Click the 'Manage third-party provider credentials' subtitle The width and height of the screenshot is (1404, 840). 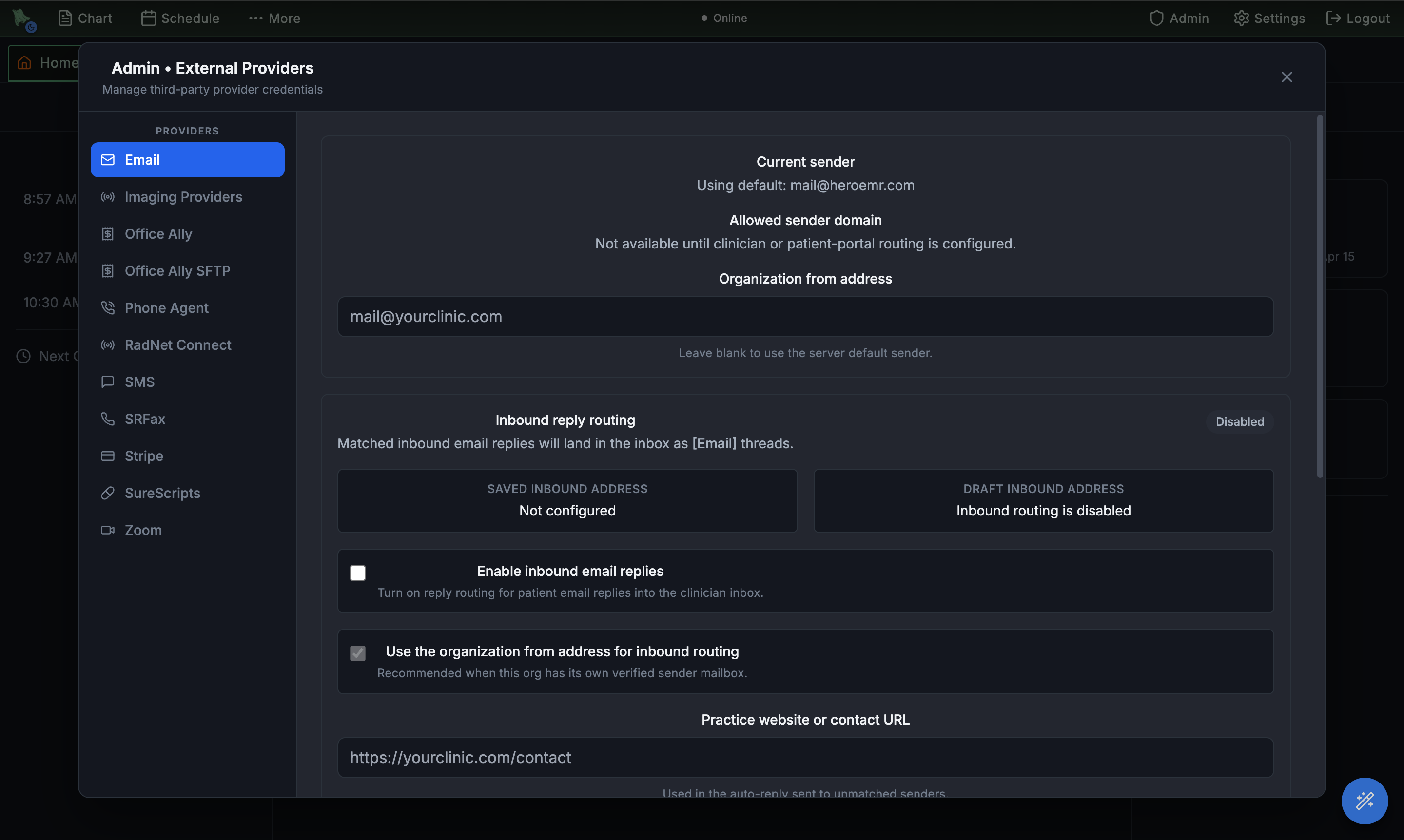pyautogui.click(x=213, y=90)
